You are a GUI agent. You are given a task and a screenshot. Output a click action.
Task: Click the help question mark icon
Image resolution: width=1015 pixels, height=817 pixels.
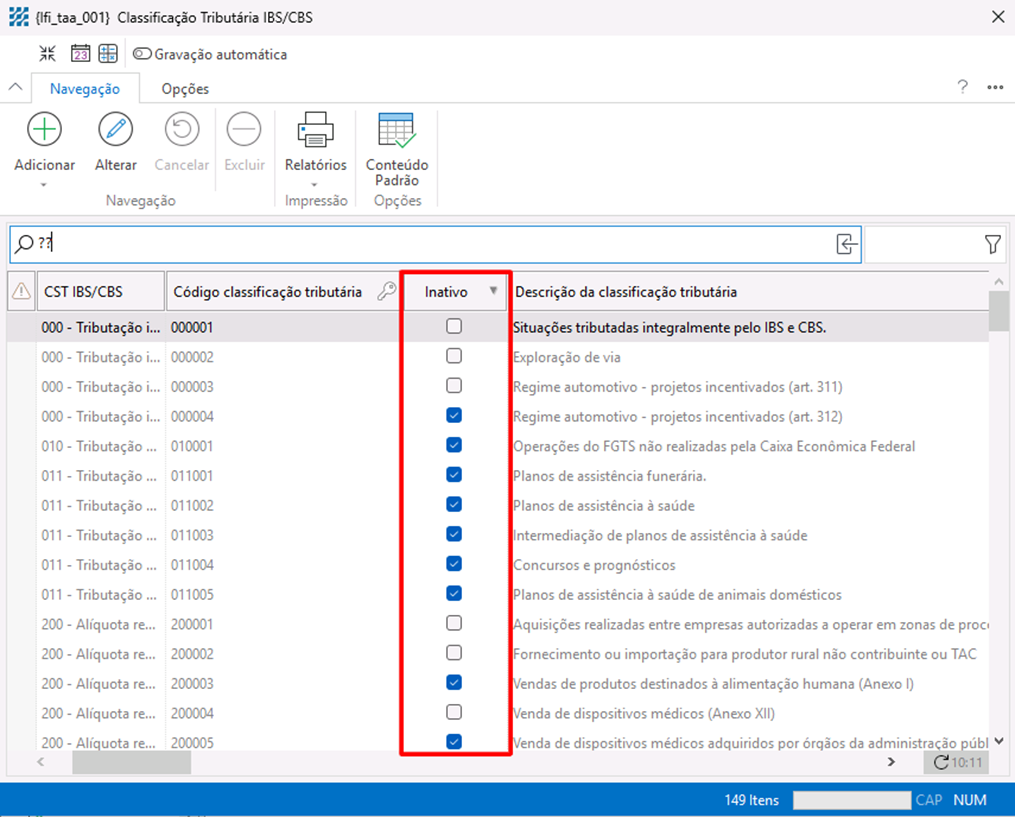pyautogui.click(x=962, y=87)
